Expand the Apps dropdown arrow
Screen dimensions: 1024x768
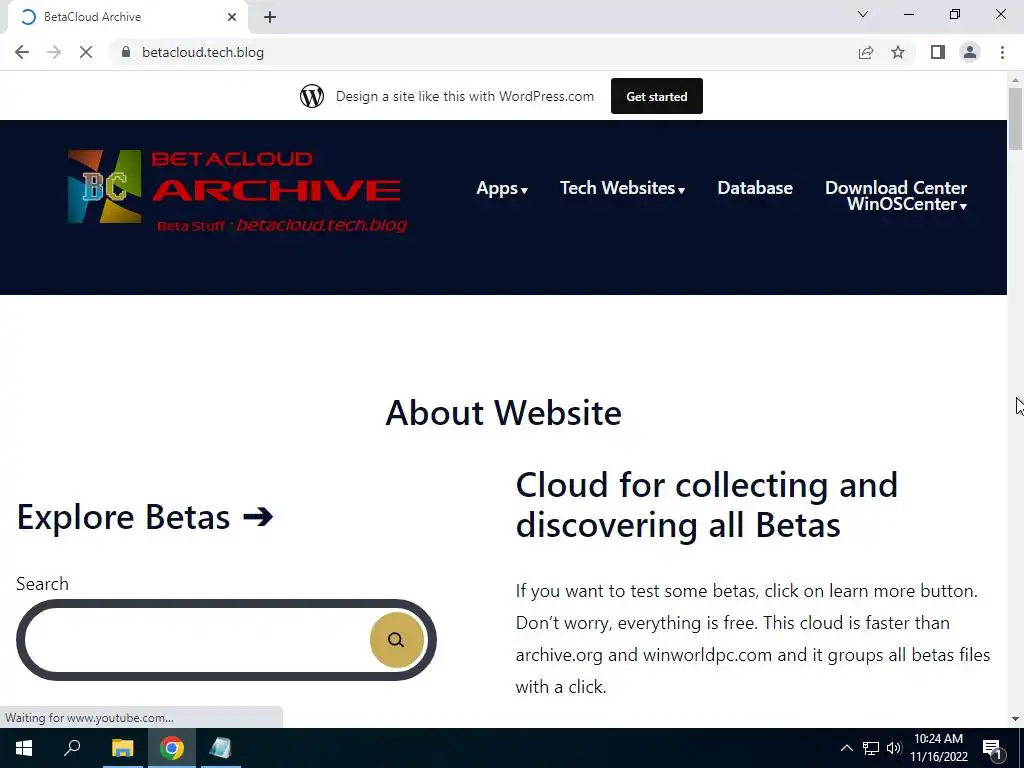click(524, 191)
